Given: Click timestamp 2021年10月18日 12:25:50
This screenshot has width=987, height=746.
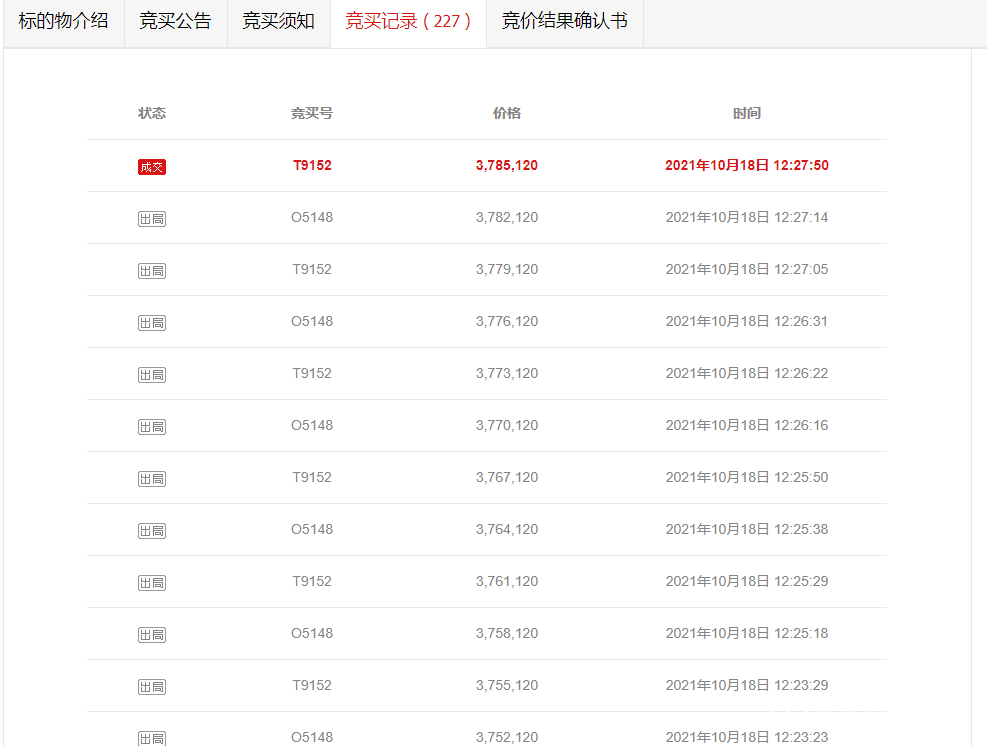Looking at the screenshot, I should 747,477.
